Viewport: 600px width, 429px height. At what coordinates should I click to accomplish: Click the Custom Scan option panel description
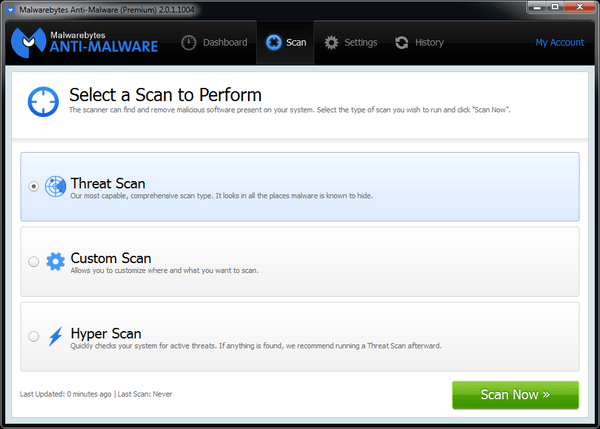[x=165, y=271]
